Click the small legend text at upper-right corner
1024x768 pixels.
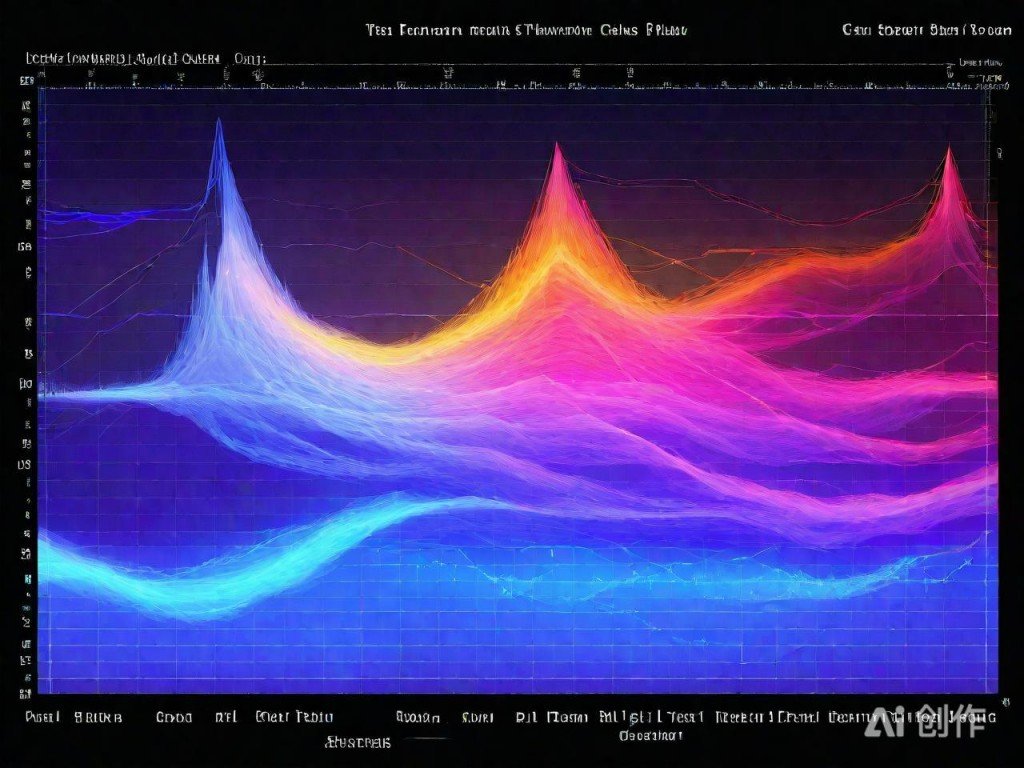tap(980, 62)
